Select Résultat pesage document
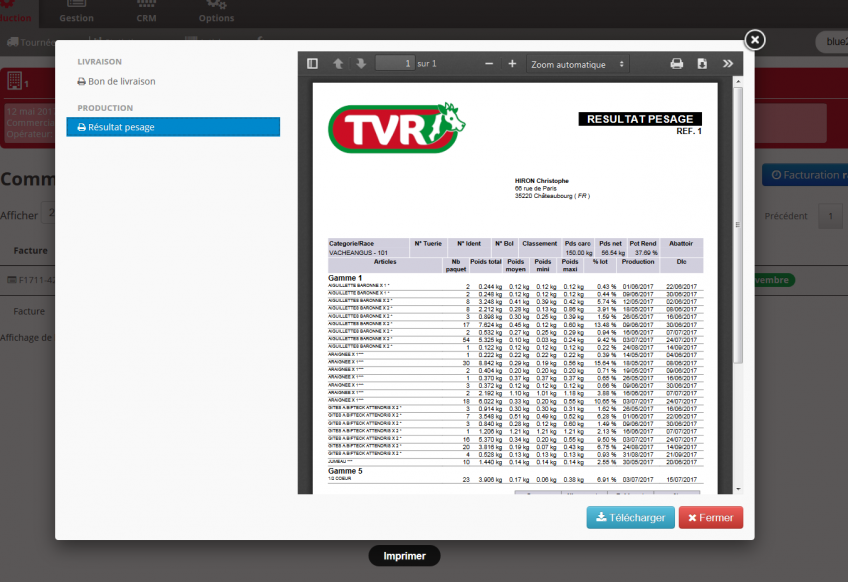This screenshot has height=582, width=848. (x=121, y=127)
